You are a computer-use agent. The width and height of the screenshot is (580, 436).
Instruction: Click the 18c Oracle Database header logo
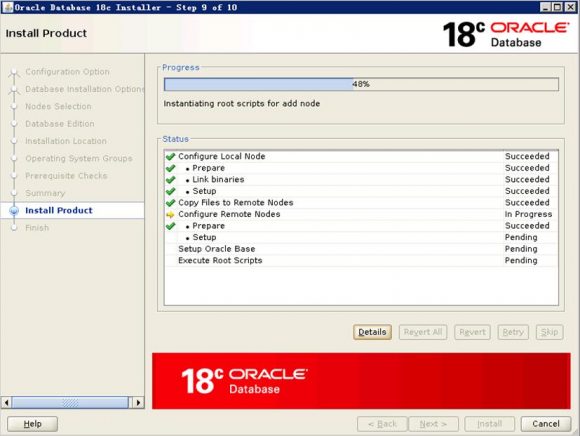pos(506,34)
